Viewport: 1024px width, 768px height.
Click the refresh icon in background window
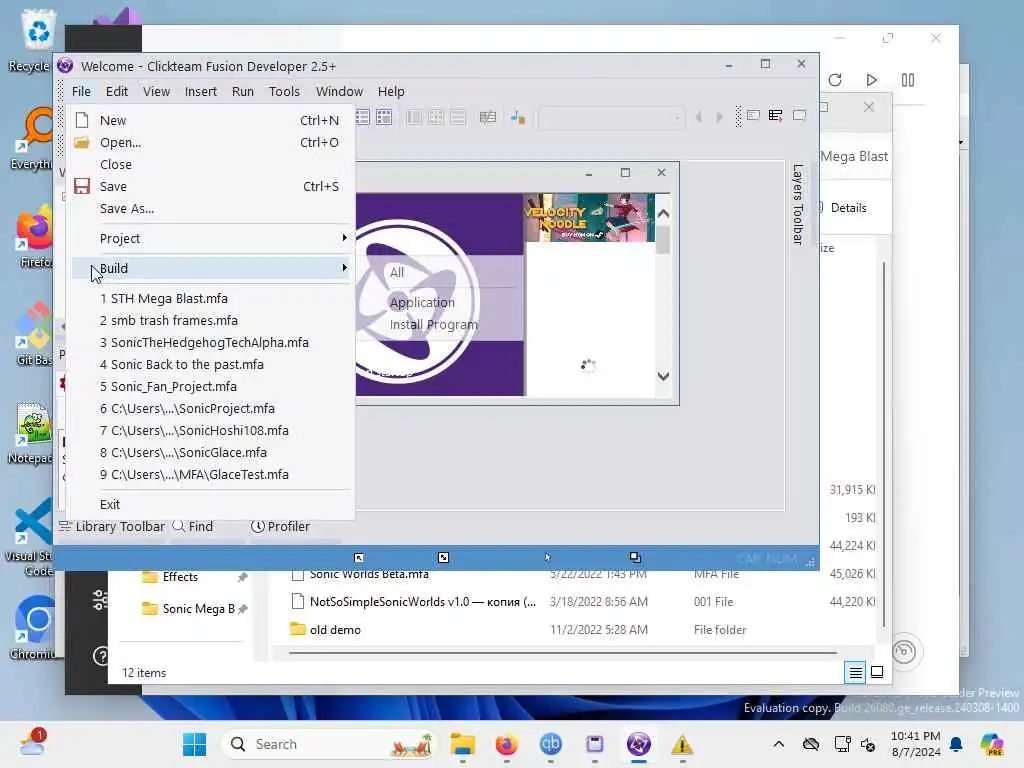click(835, 80)
